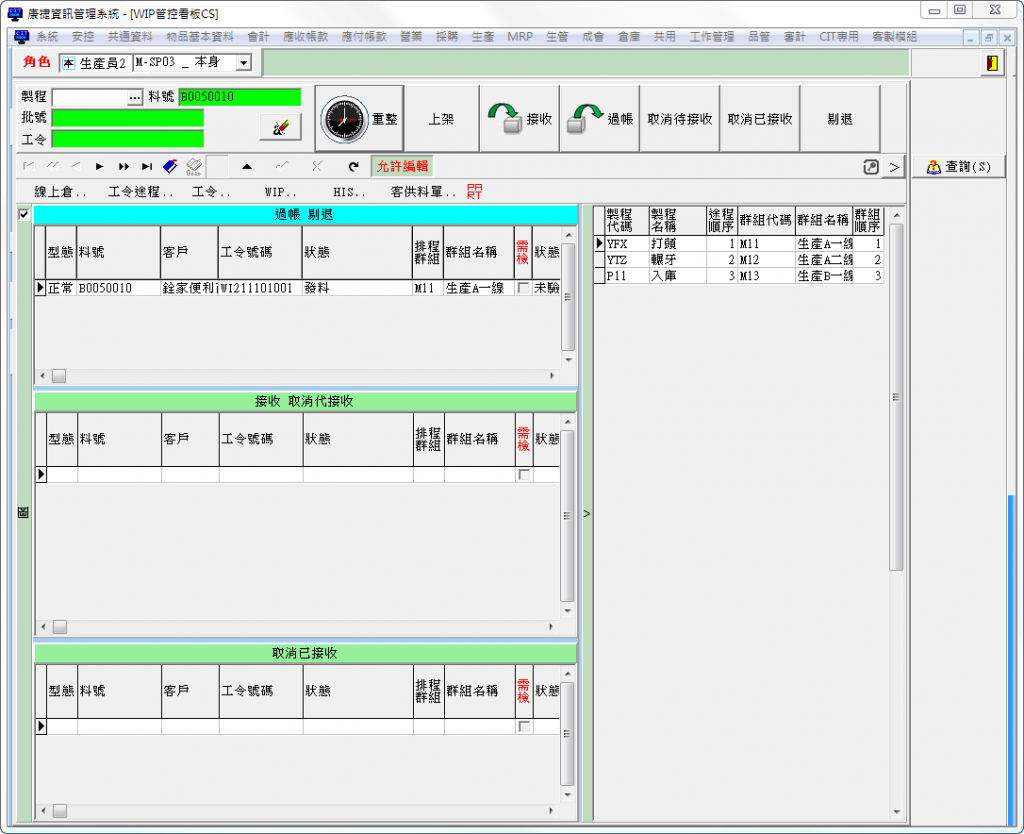This screenshot has height=834, width=1024.
Task: Click the last record navigation arrow
Action: click(x=147, y=166)
